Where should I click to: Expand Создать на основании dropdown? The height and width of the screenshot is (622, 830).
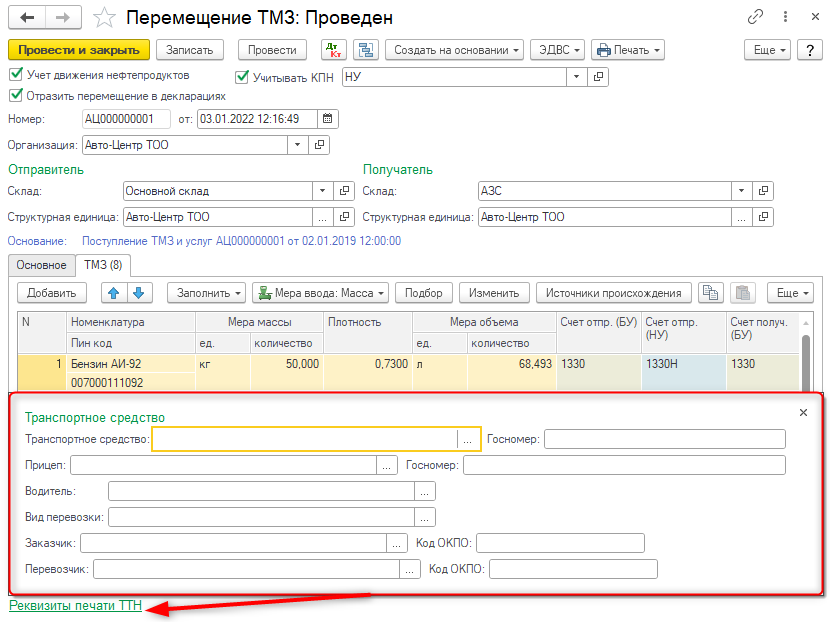(x=456, y=50)
